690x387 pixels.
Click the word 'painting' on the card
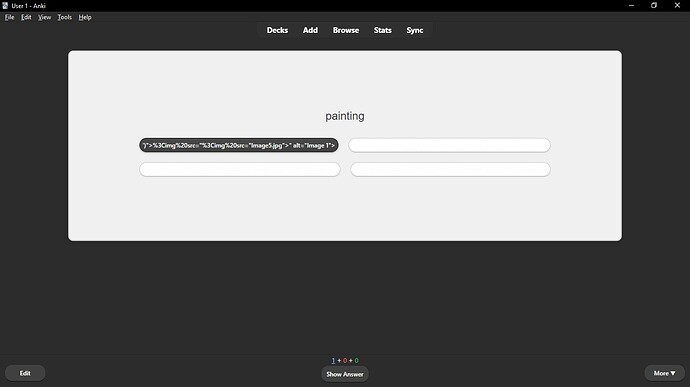[x=345, y=116]
